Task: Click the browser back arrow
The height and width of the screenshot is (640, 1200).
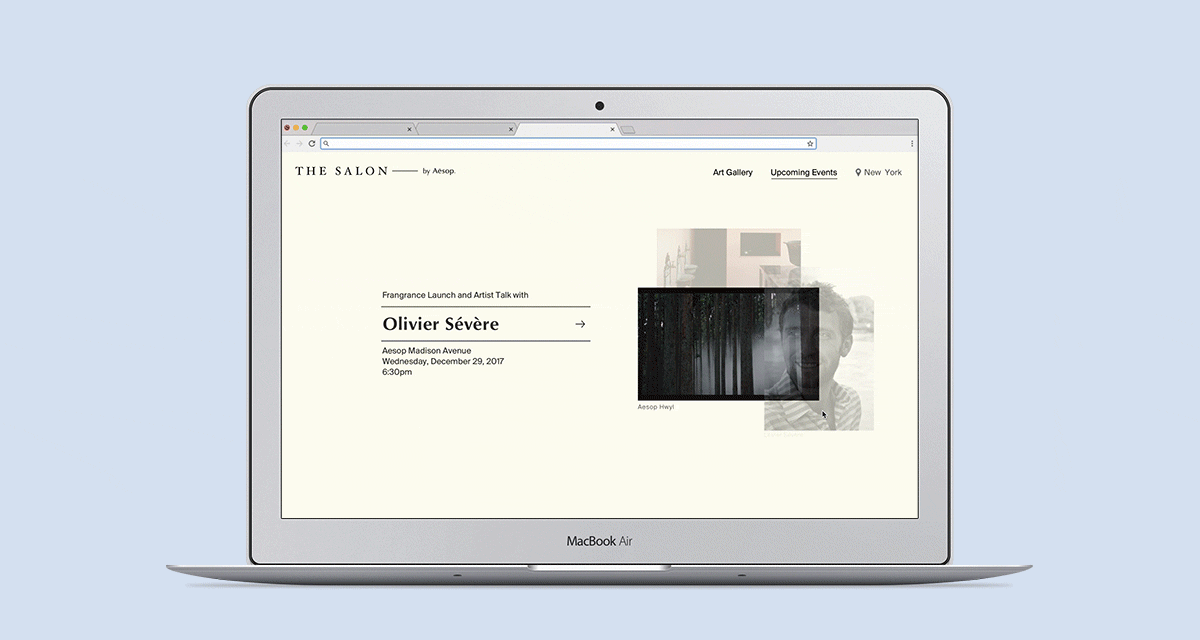Action: [288, 144]
